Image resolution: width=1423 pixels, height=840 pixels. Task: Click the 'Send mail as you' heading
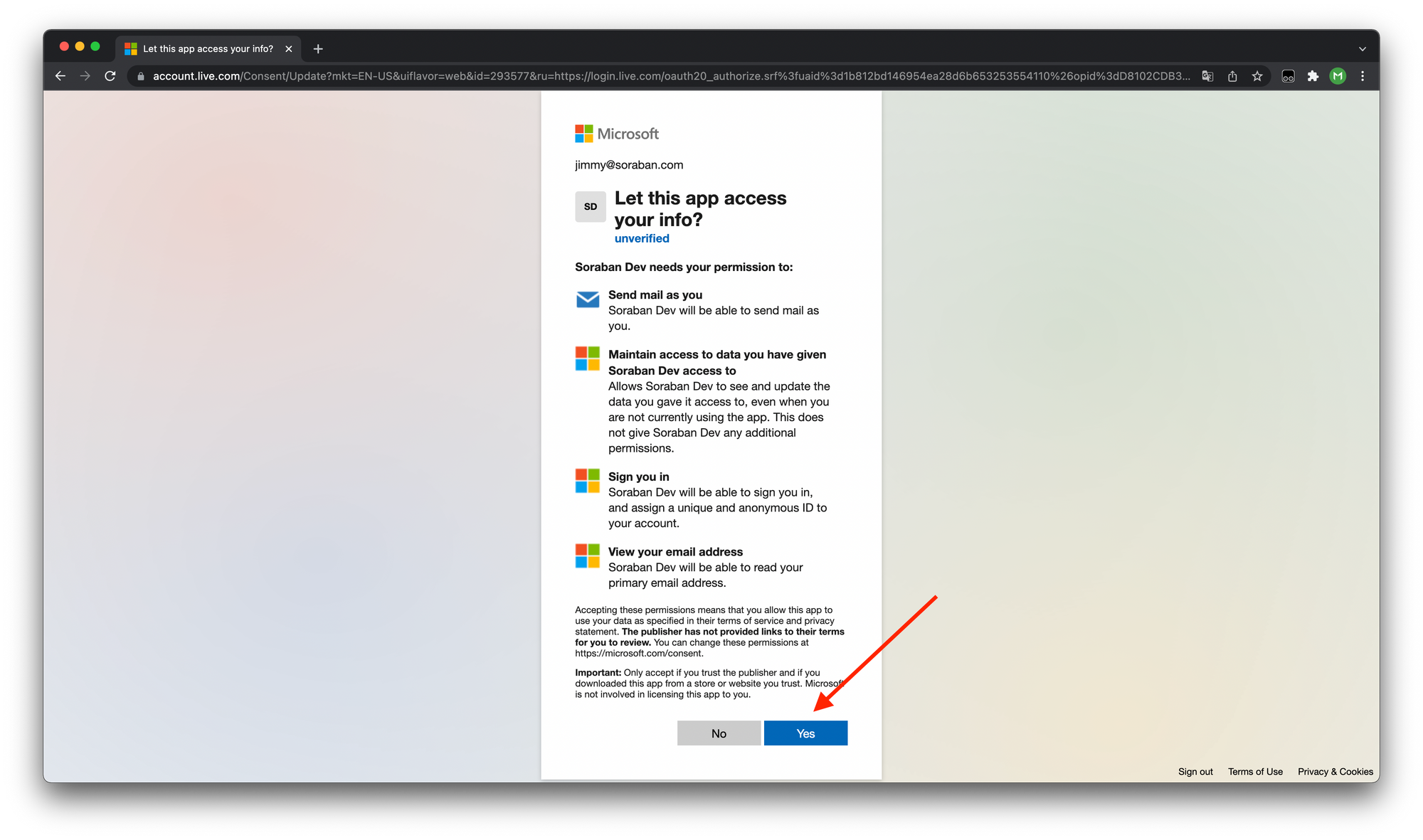click(x=655, y=294)
